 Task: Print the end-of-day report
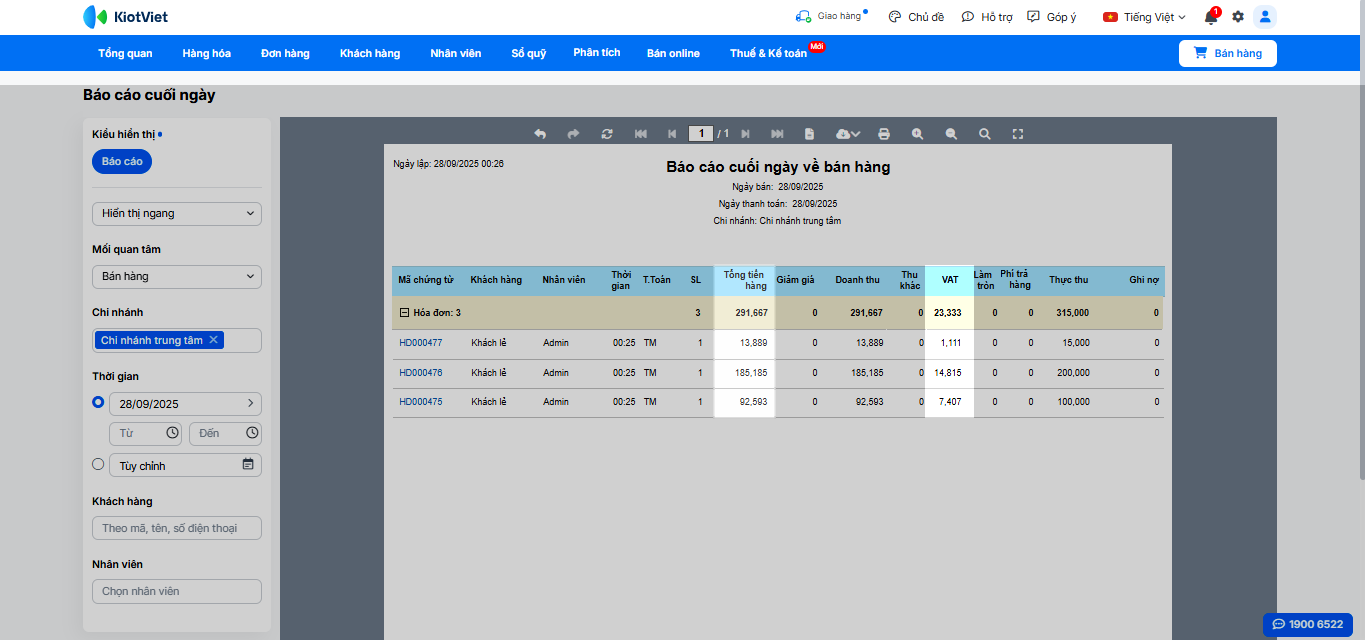pos(883,134)
